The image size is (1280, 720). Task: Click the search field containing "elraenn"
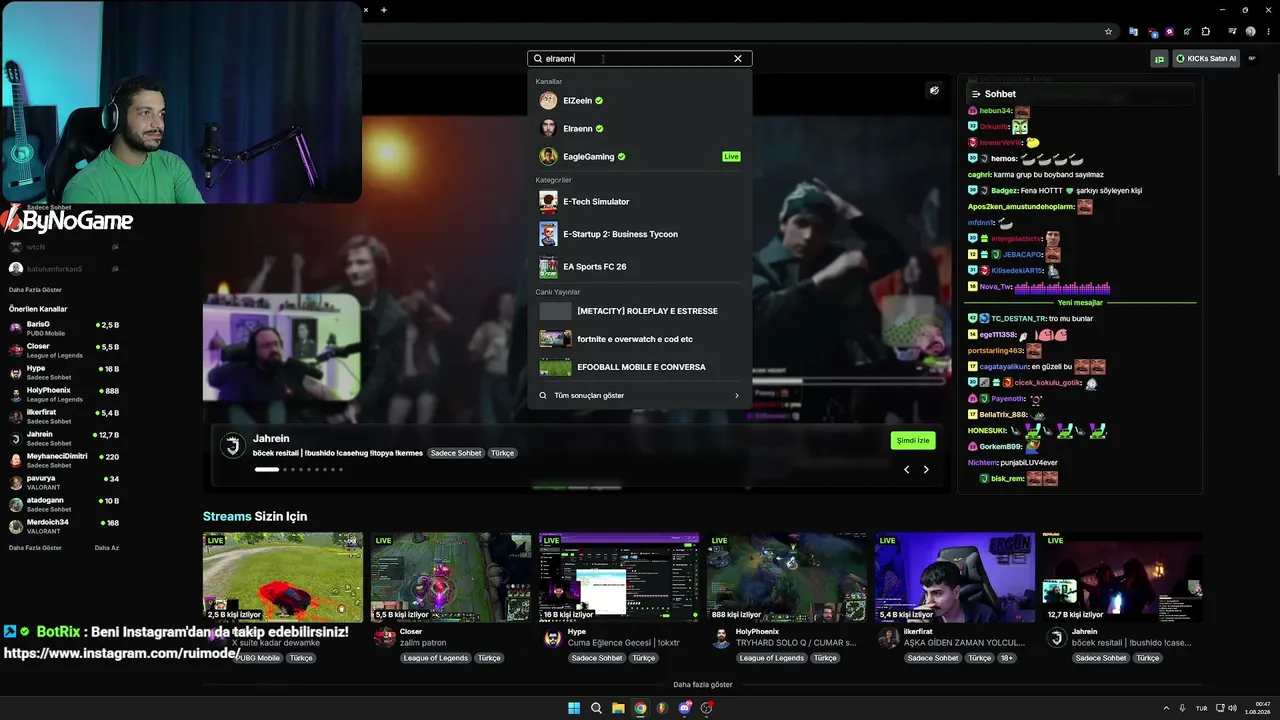coord(640,59)
